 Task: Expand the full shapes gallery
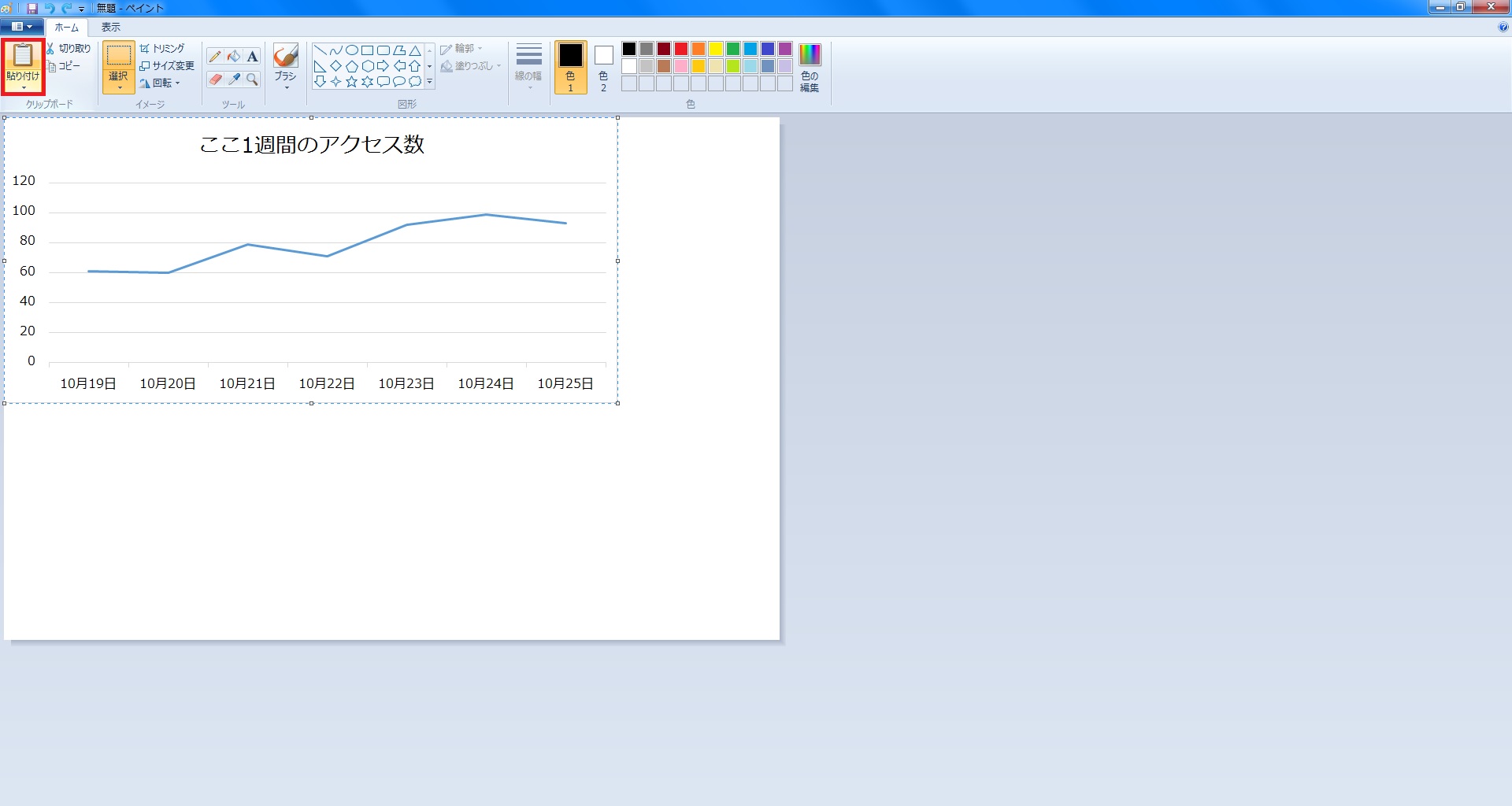pyautogui.click(x=429, y=82)
